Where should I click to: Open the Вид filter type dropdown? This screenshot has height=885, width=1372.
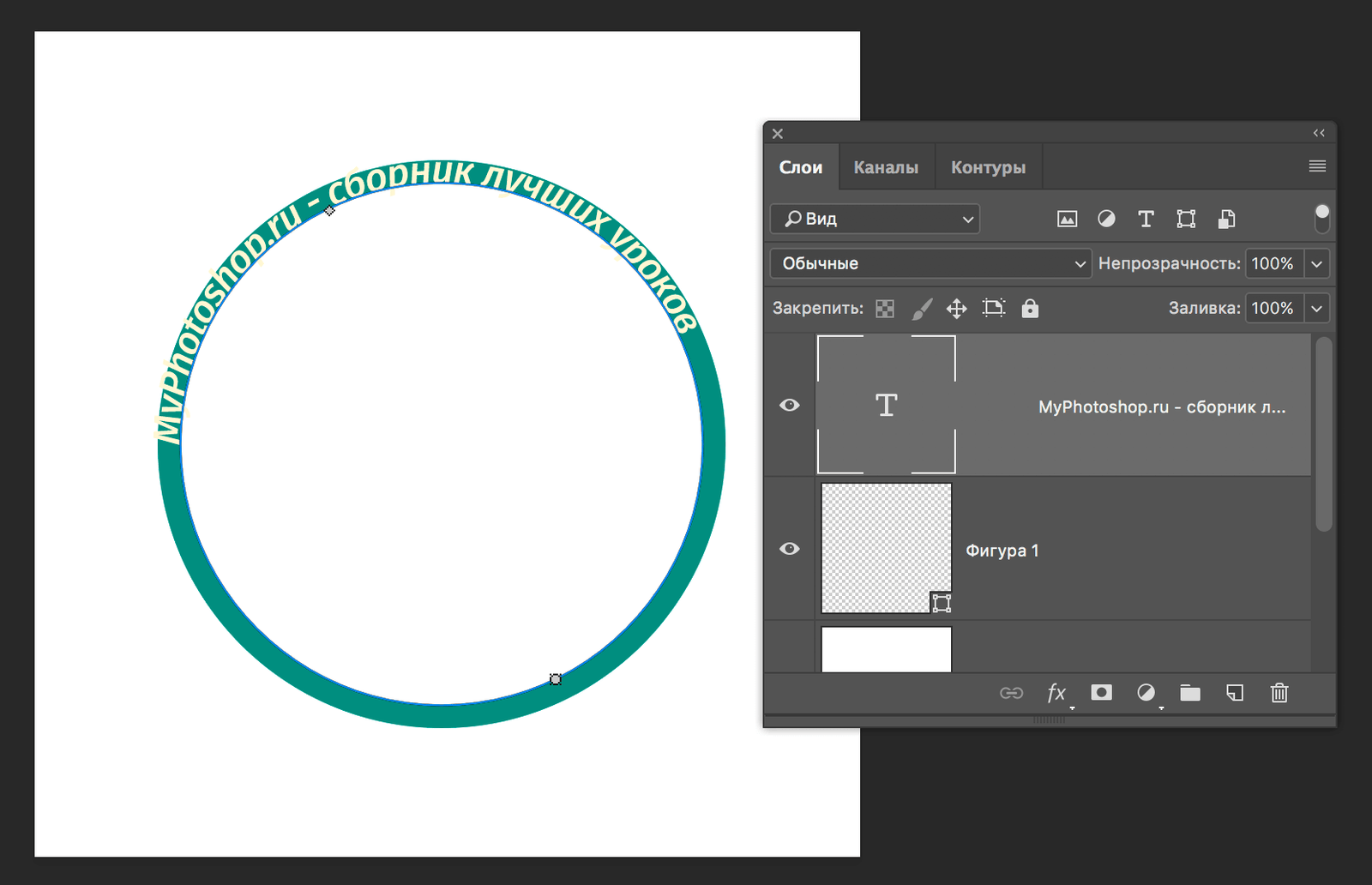875,219
